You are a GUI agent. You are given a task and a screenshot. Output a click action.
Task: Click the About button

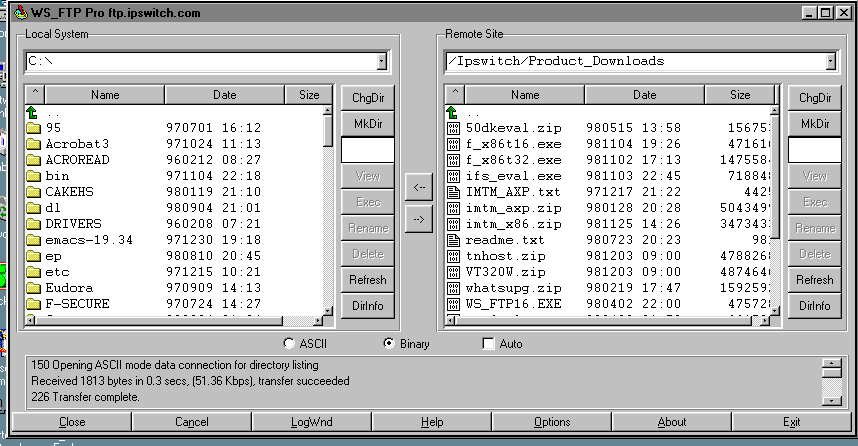coord(671,422)
